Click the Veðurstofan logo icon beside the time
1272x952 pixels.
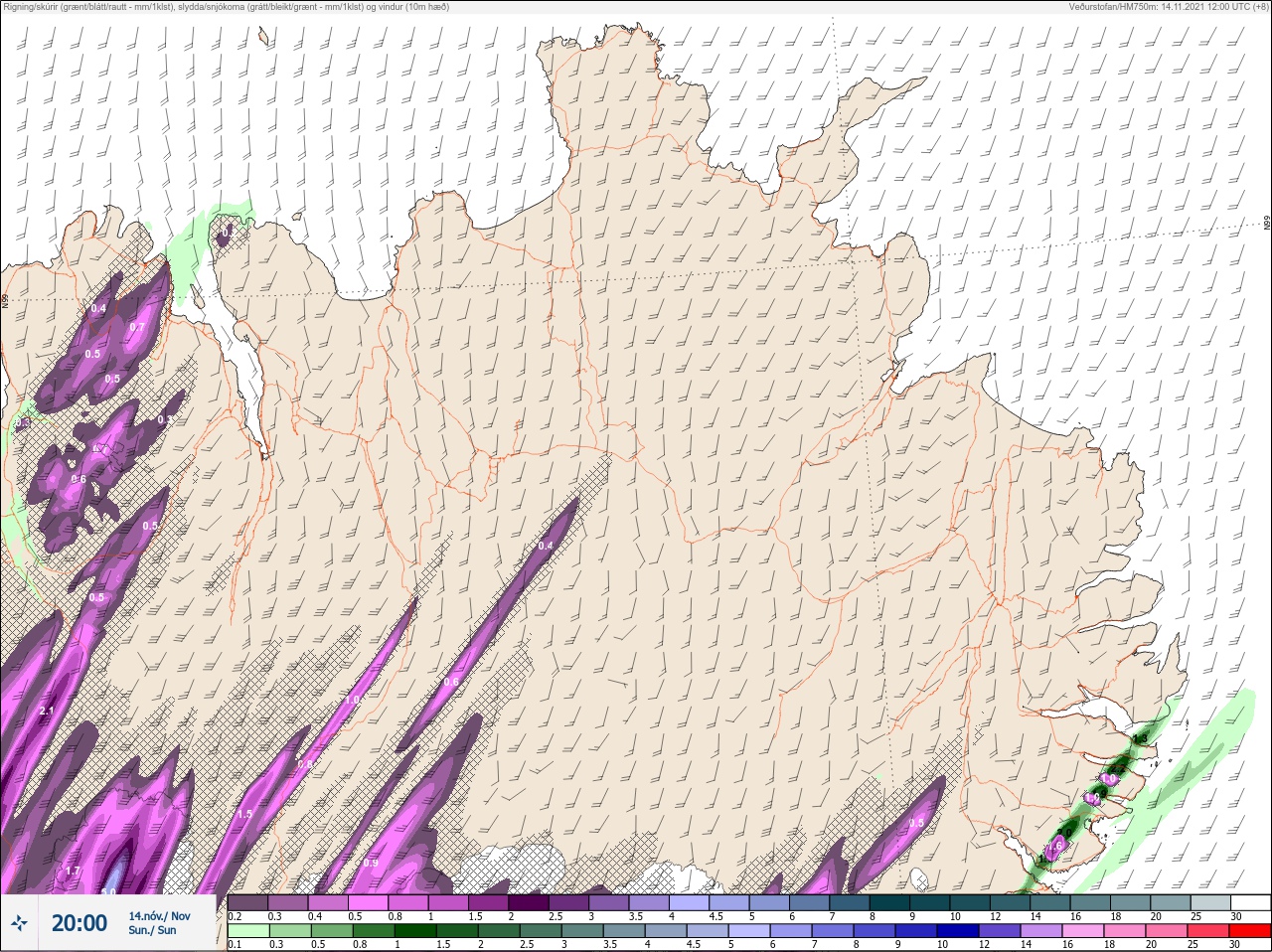point(20,923)
